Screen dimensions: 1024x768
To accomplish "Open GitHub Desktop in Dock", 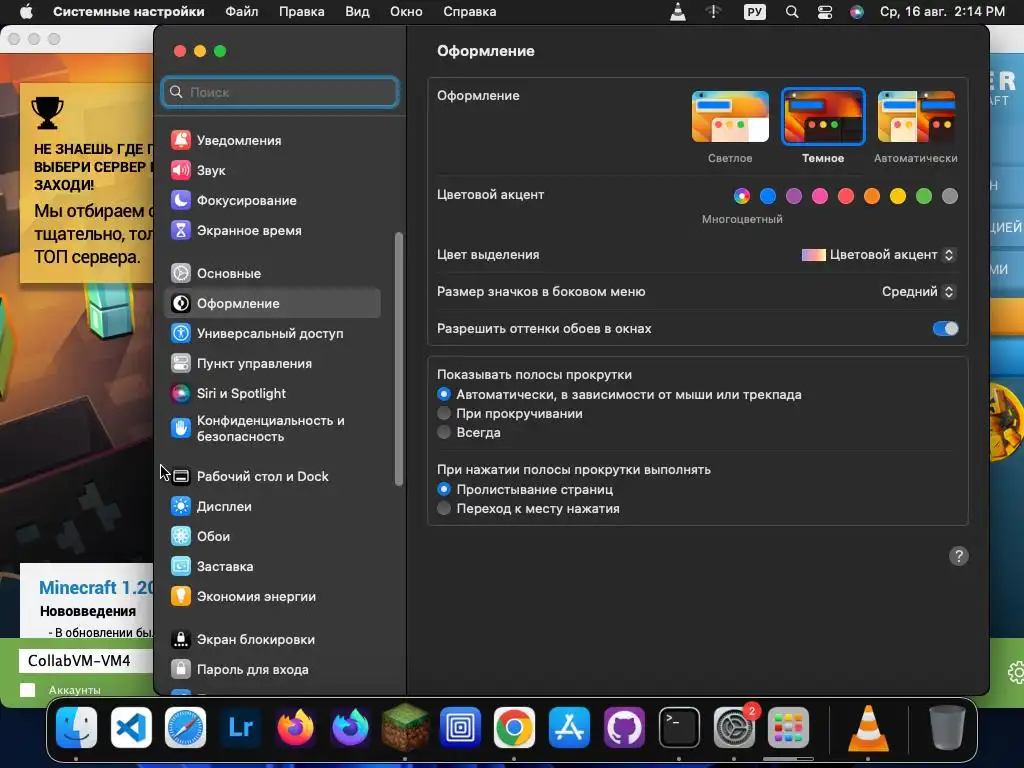I will tap(624, 727).
